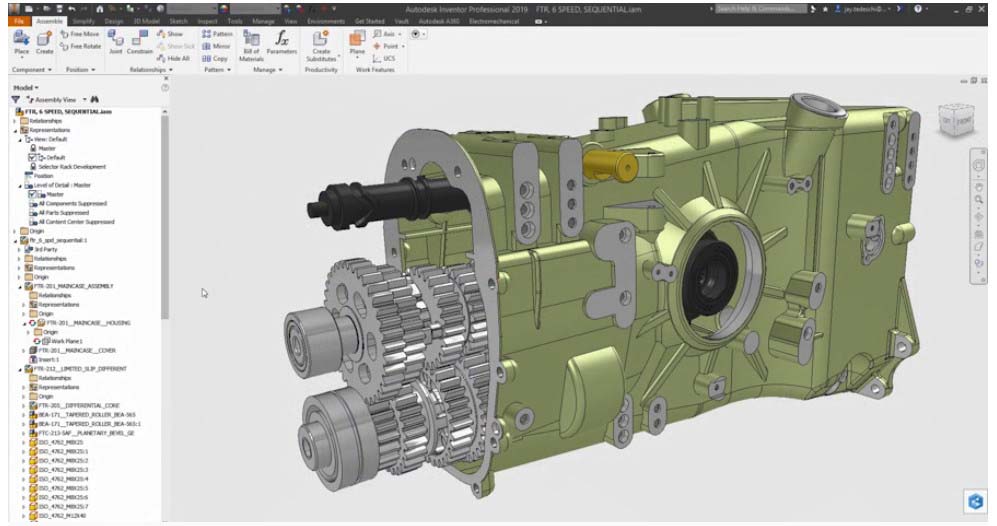Click the Hide All relationships button
The width and height of the screenshot is (997, 526).
click(173, 59)
